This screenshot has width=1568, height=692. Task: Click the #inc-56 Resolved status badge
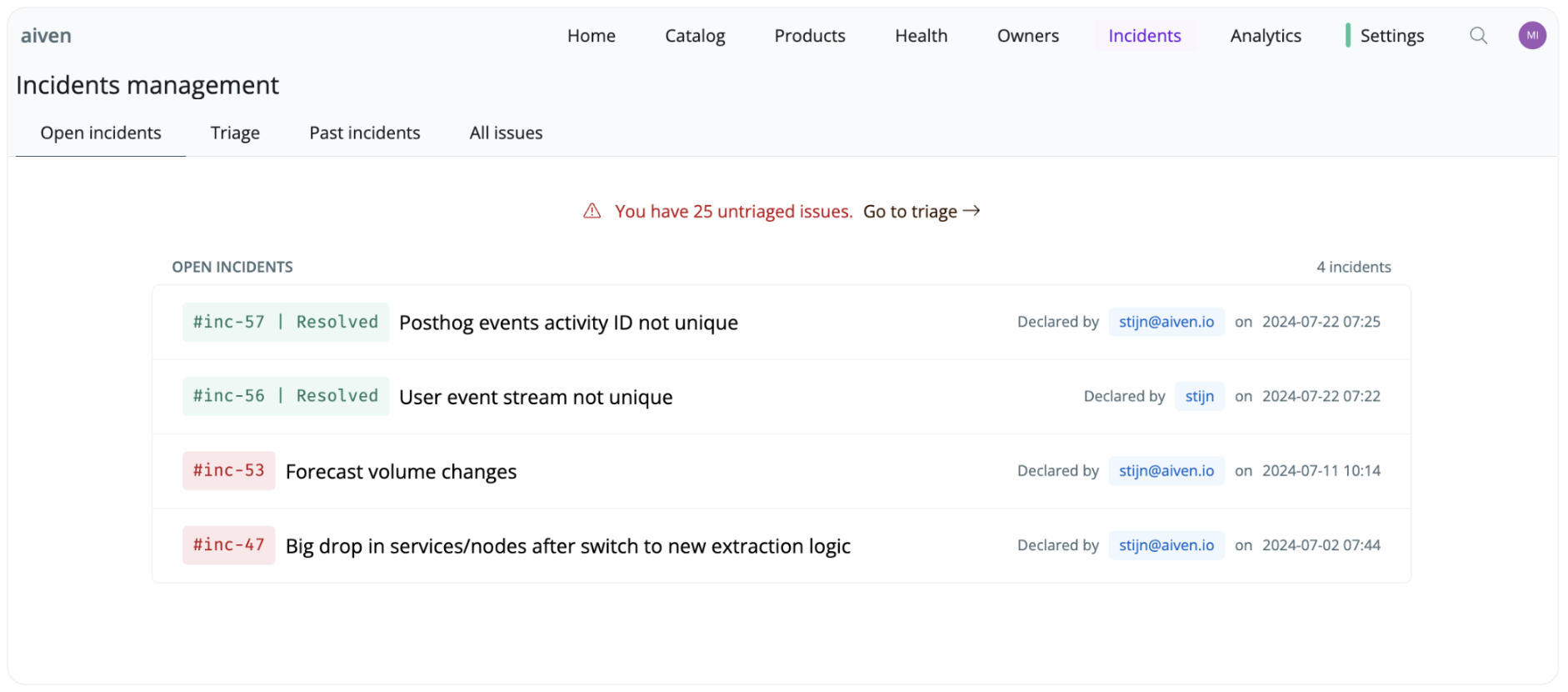(285, 396)
